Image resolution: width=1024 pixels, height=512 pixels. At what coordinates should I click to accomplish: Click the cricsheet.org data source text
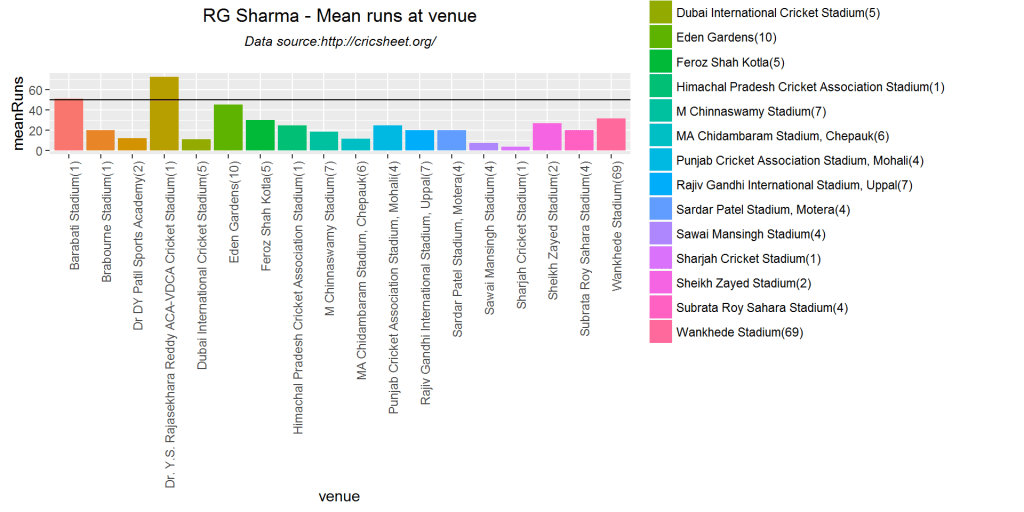[x=340, y=42]
